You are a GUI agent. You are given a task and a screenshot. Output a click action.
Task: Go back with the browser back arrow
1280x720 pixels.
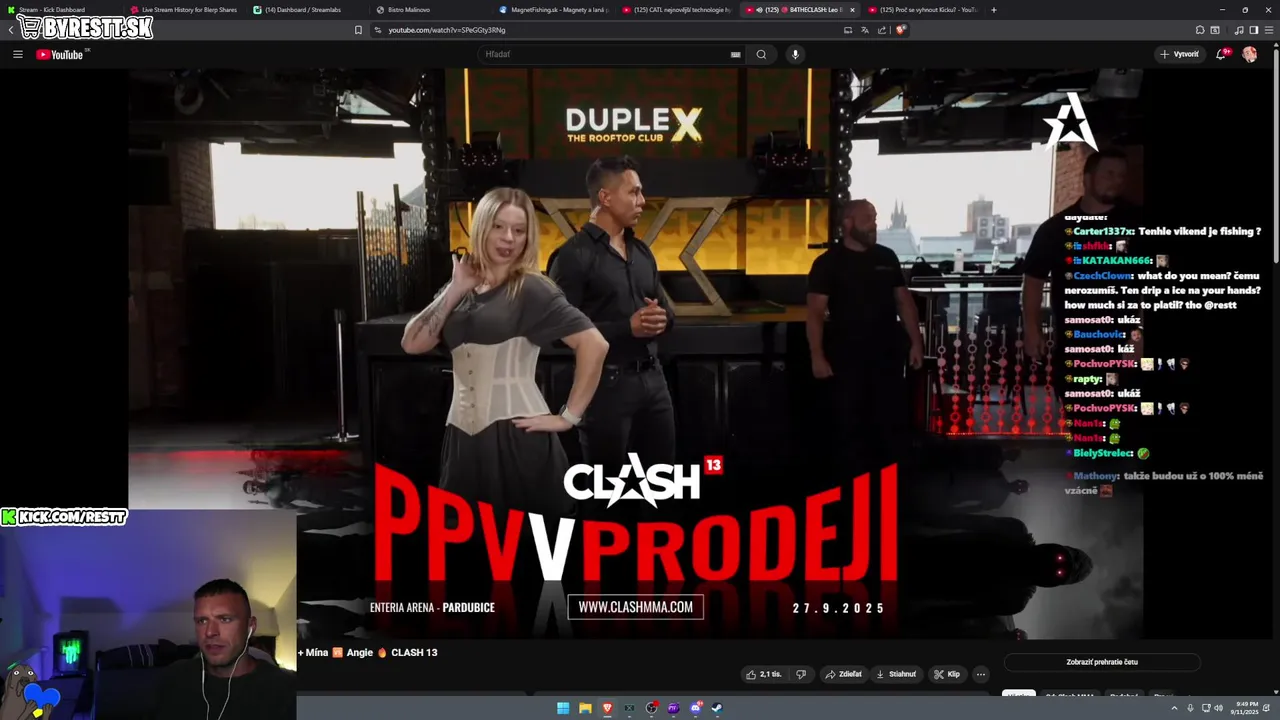click(11, 30)
